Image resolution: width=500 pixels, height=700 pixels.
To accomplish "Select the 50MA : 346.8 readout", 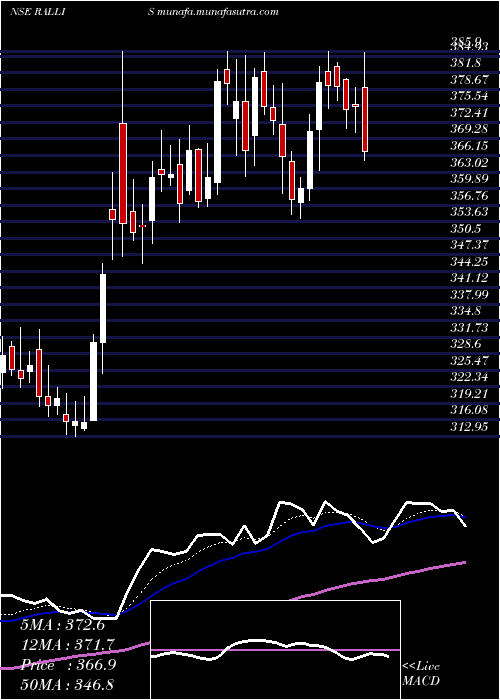I will pos(68,684).
